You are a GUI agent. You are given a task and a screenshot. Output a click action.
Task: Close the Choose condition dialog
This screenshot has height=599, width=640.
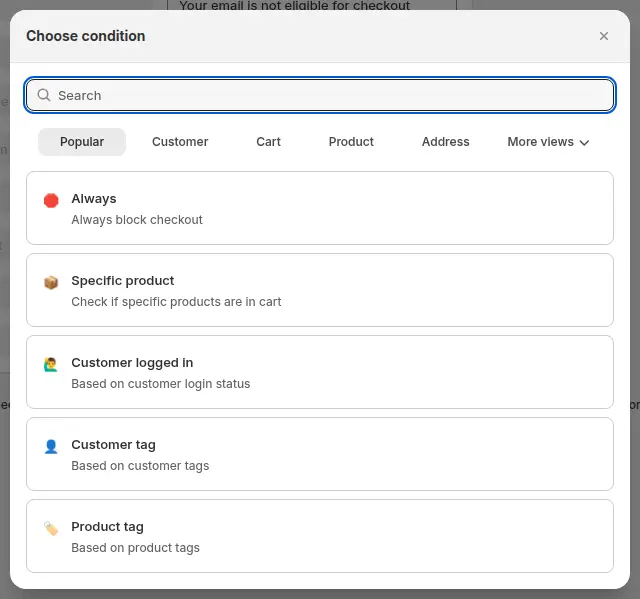(604, 36)
